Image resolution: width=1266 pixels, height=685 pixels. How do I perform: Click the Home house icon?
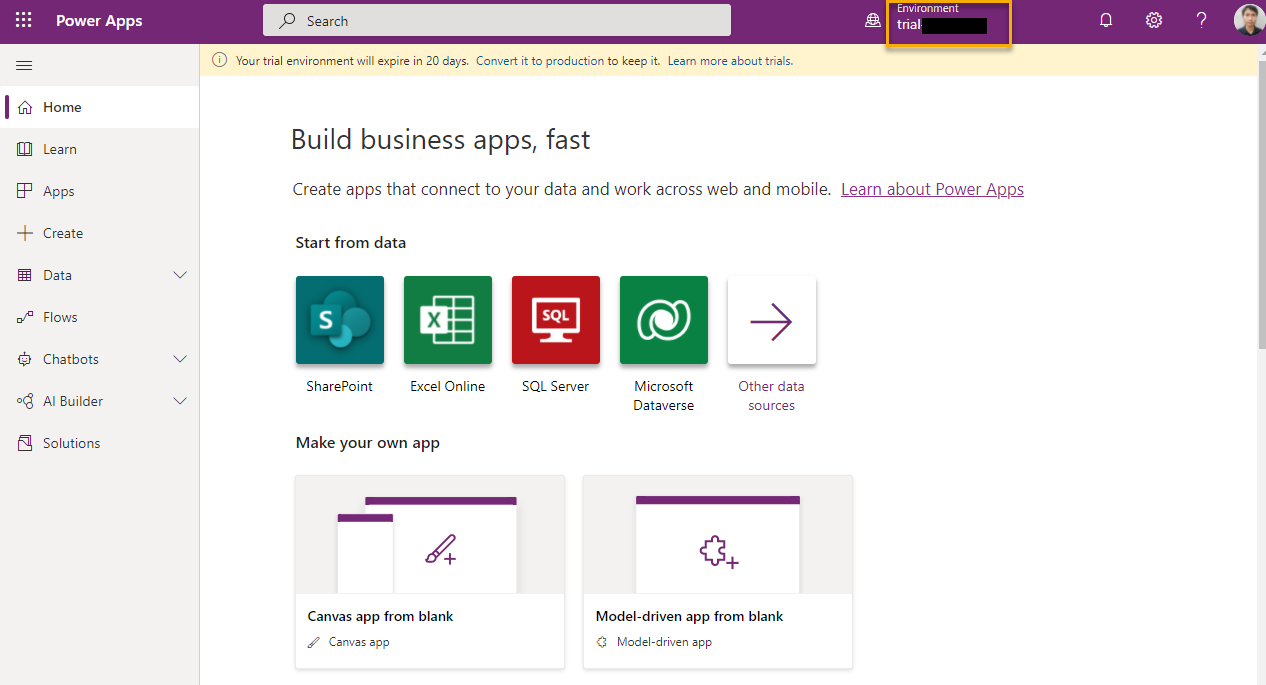pos(25,107)
